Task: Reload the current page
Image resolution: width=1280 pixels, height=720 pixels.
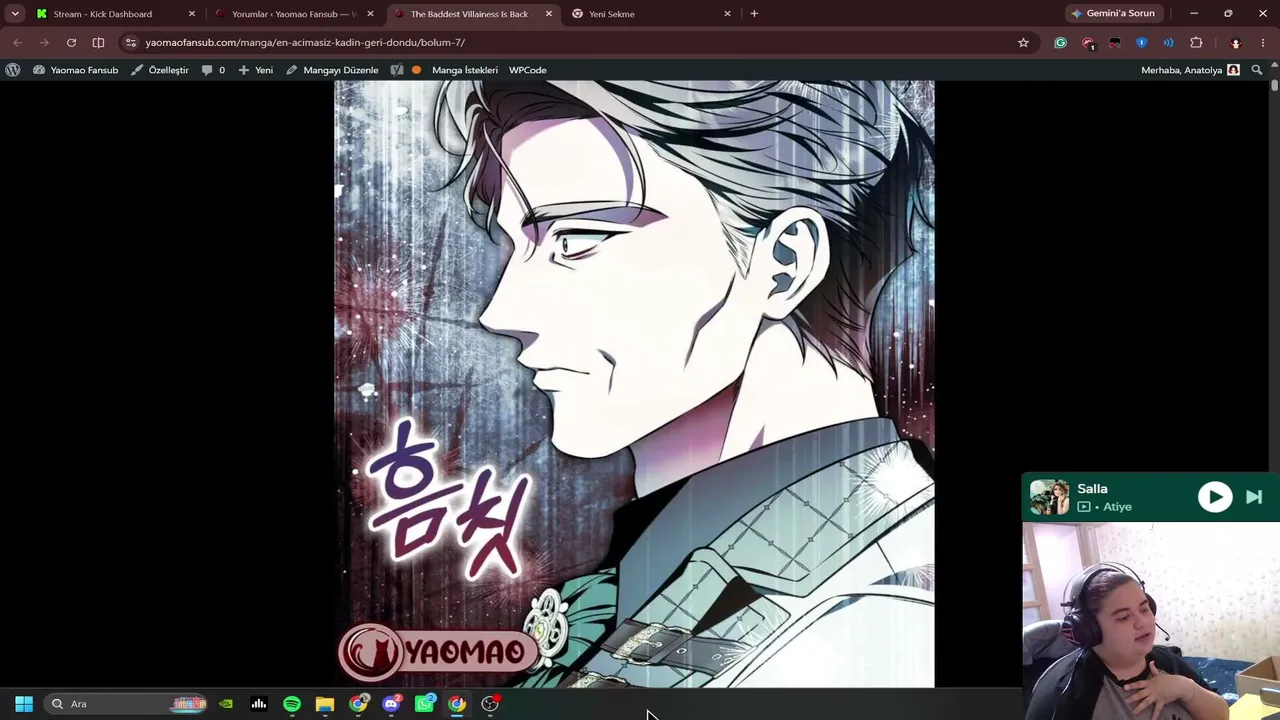Action: pyautogui.click(x=71, y=43)
